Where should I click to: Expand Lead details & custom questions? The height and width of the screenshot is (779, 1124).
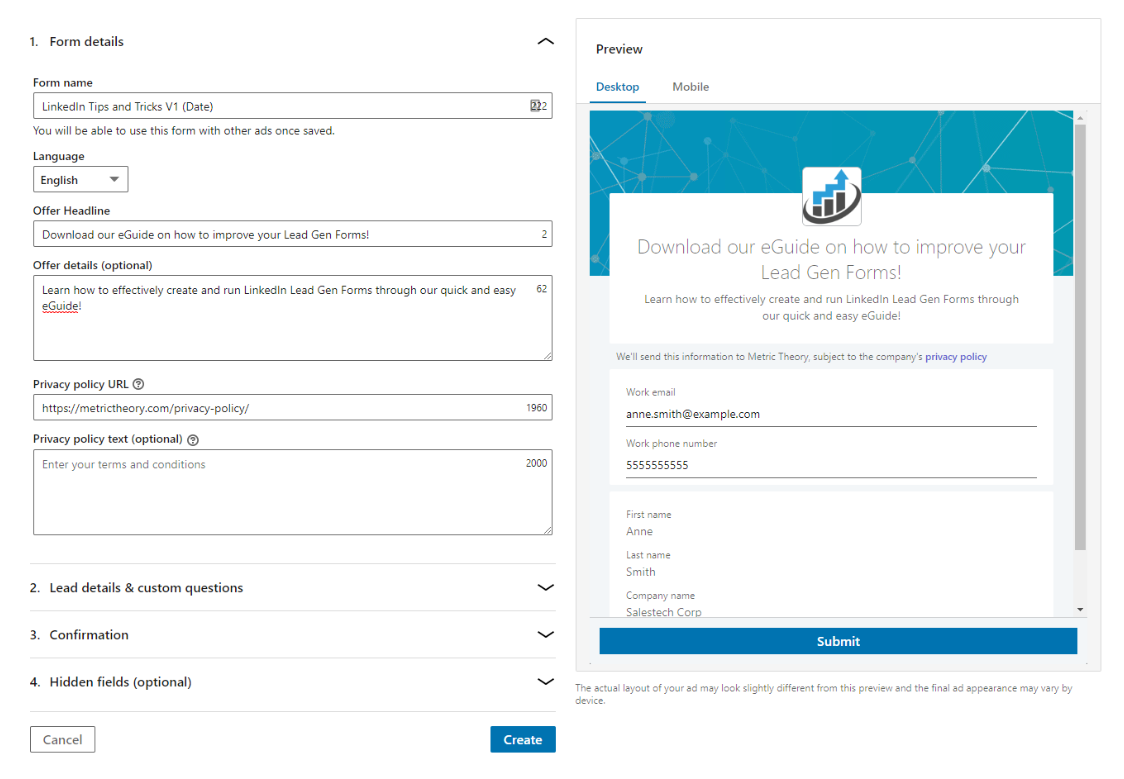(545, 588)
